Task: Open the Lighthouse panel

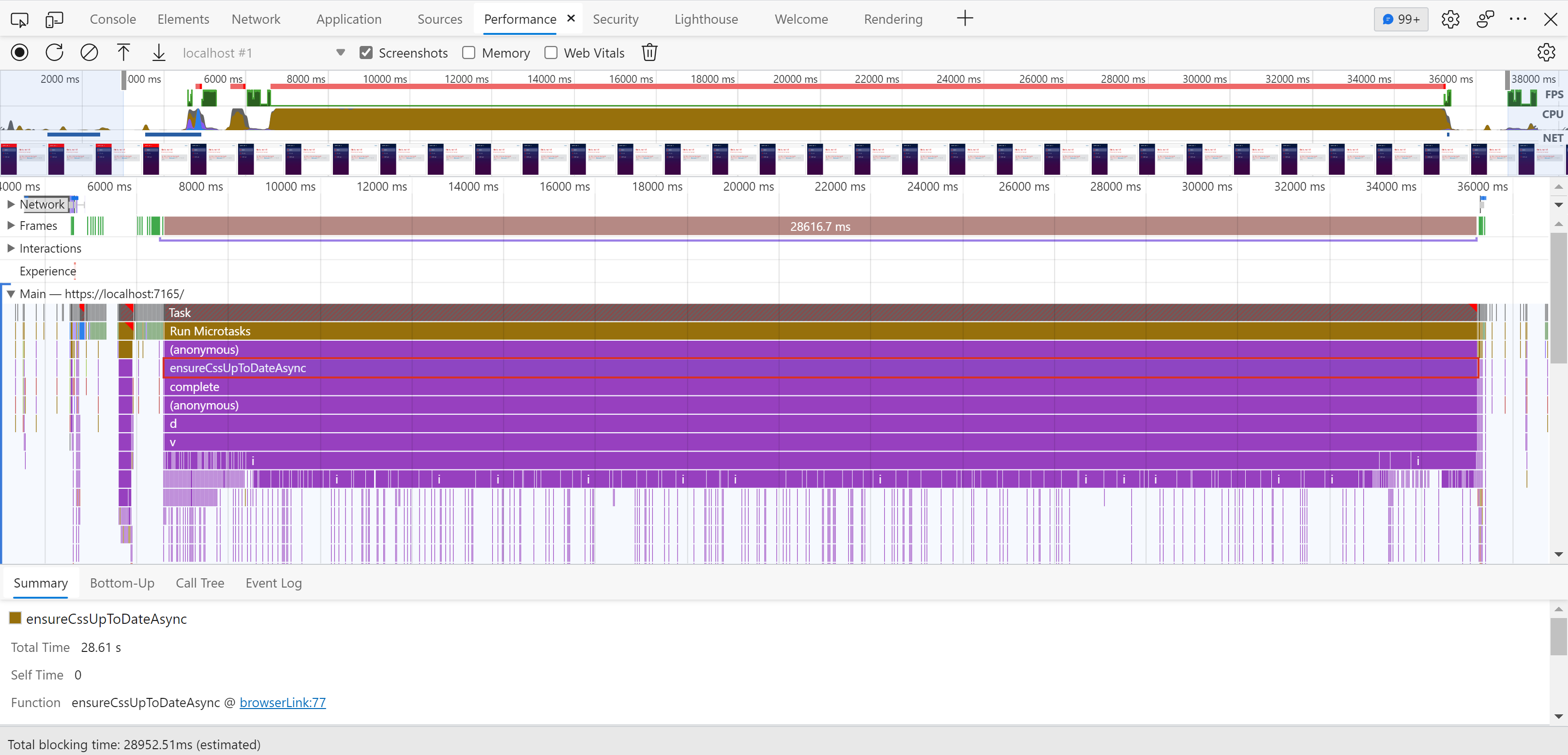Action: [x=706, y=19]
